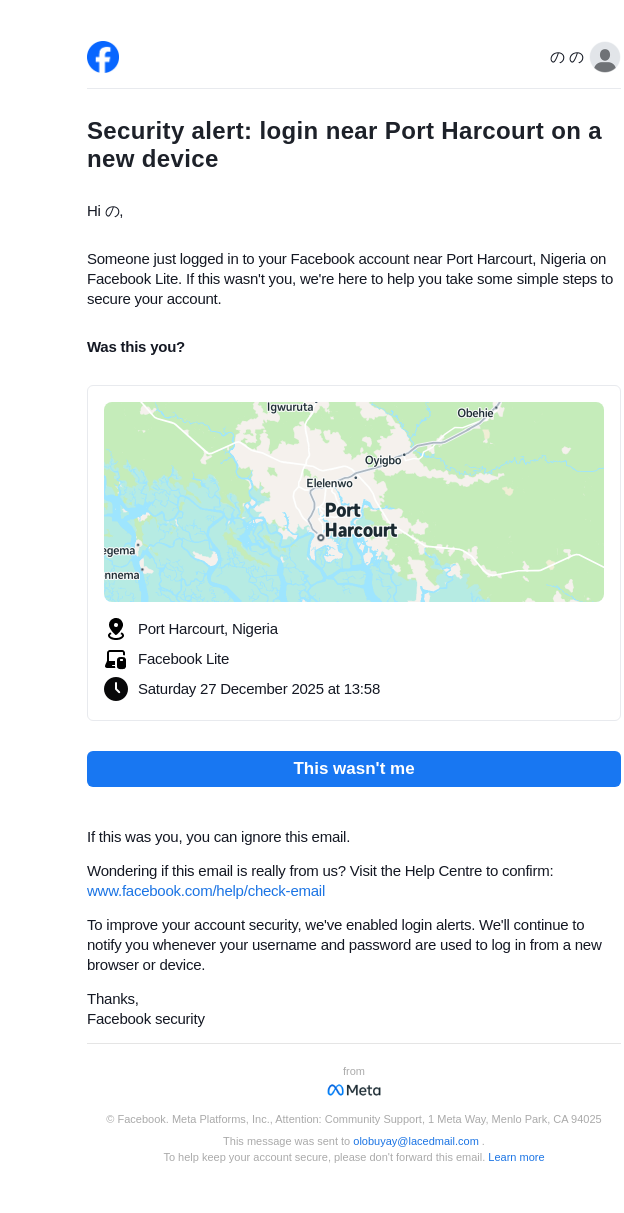Click the device icon beside Facebook Lite

pyautogui.click(x=116, y=659)
